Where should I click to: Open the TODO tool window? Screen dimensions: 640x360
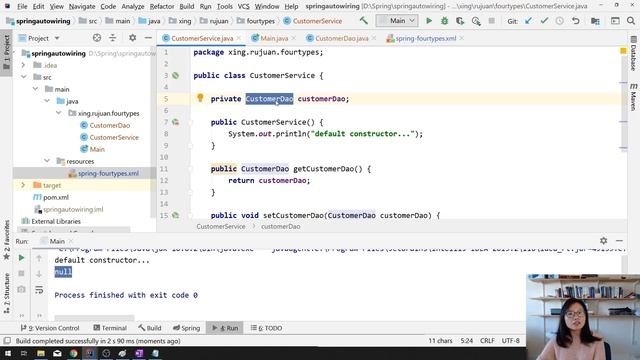[x=266, y=328]
